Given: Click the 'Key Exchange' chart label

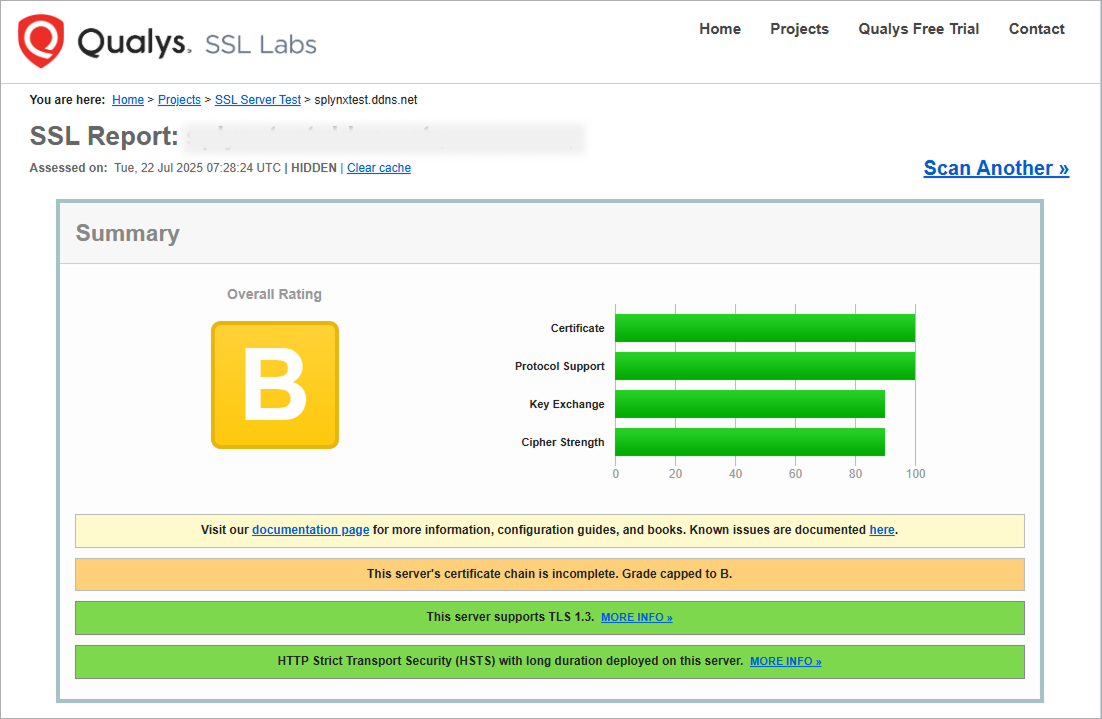Looking at the screenshot, I should [x=567, y=404].
